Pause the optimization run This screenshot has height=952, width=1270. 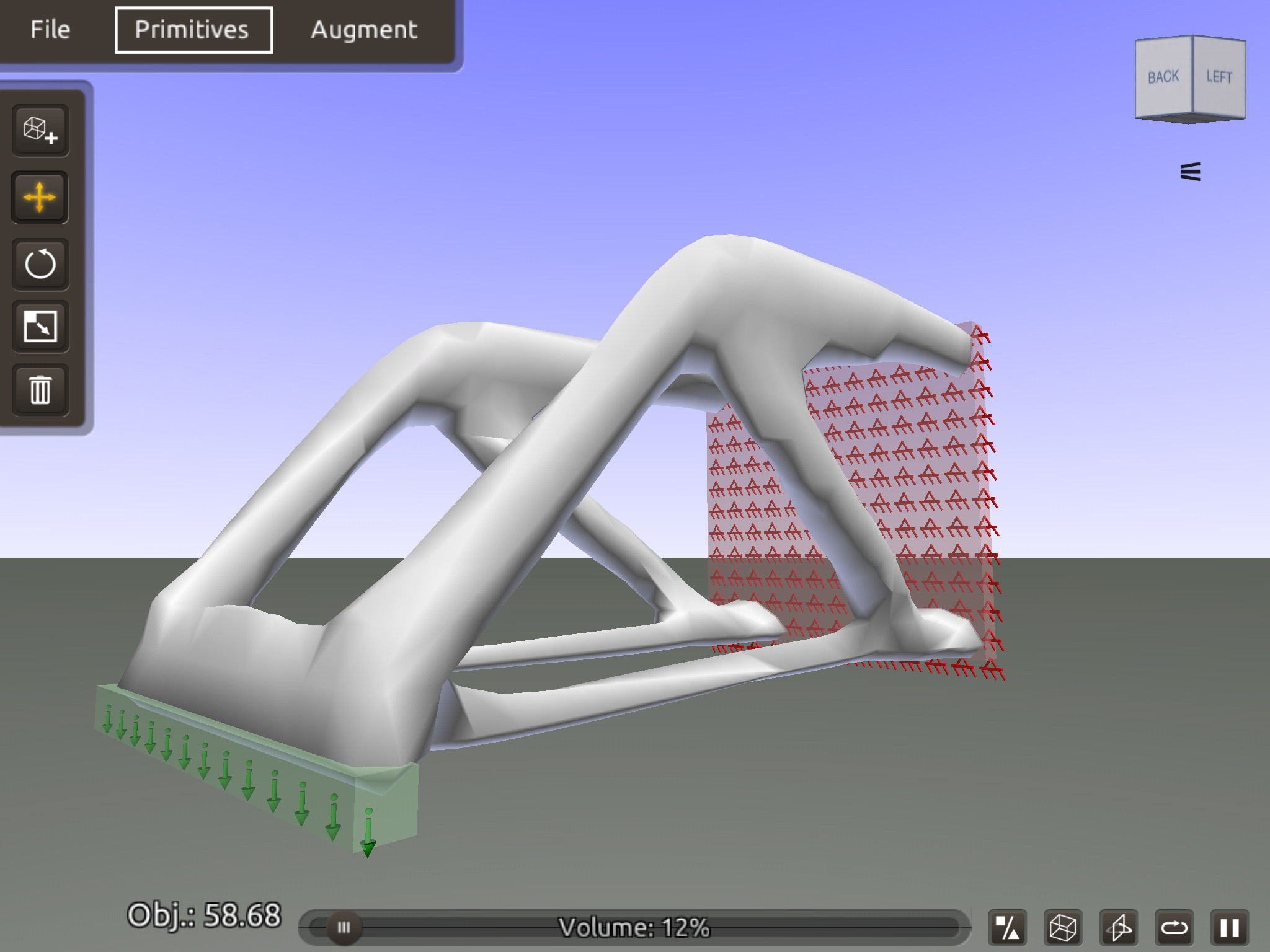pyautogui.click(x=1230, y=928)
